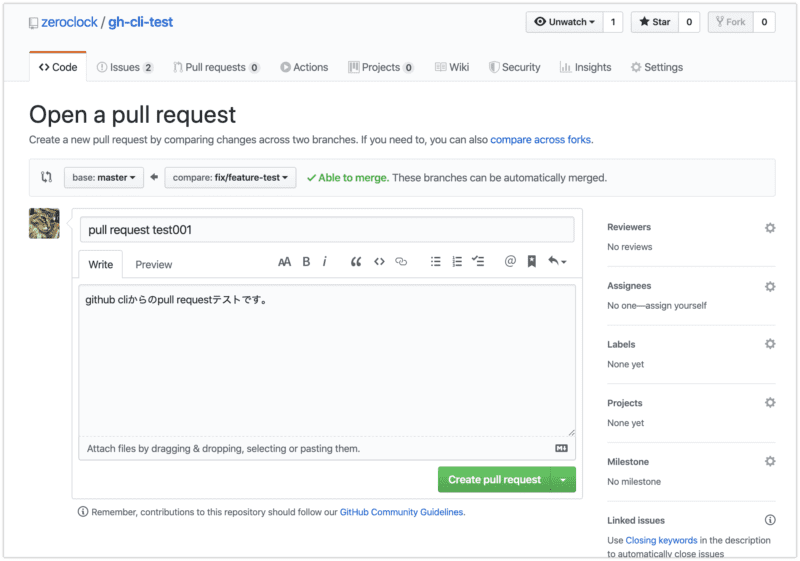Insert a numbered list
The image size is (800, 561).
[x=457, y=262]
